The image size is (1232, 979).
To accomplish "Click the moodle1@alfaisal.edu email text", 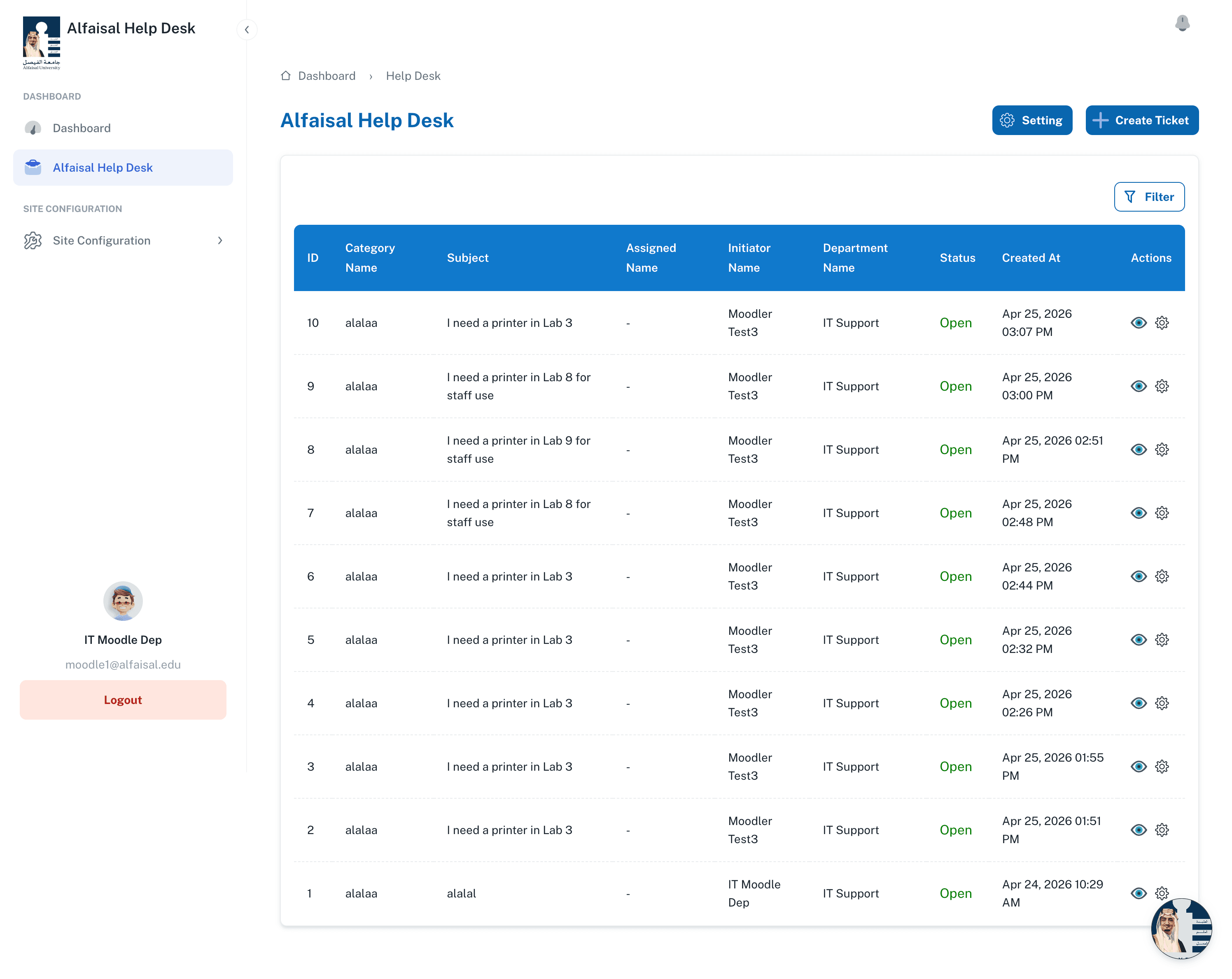I will [123, 664].
